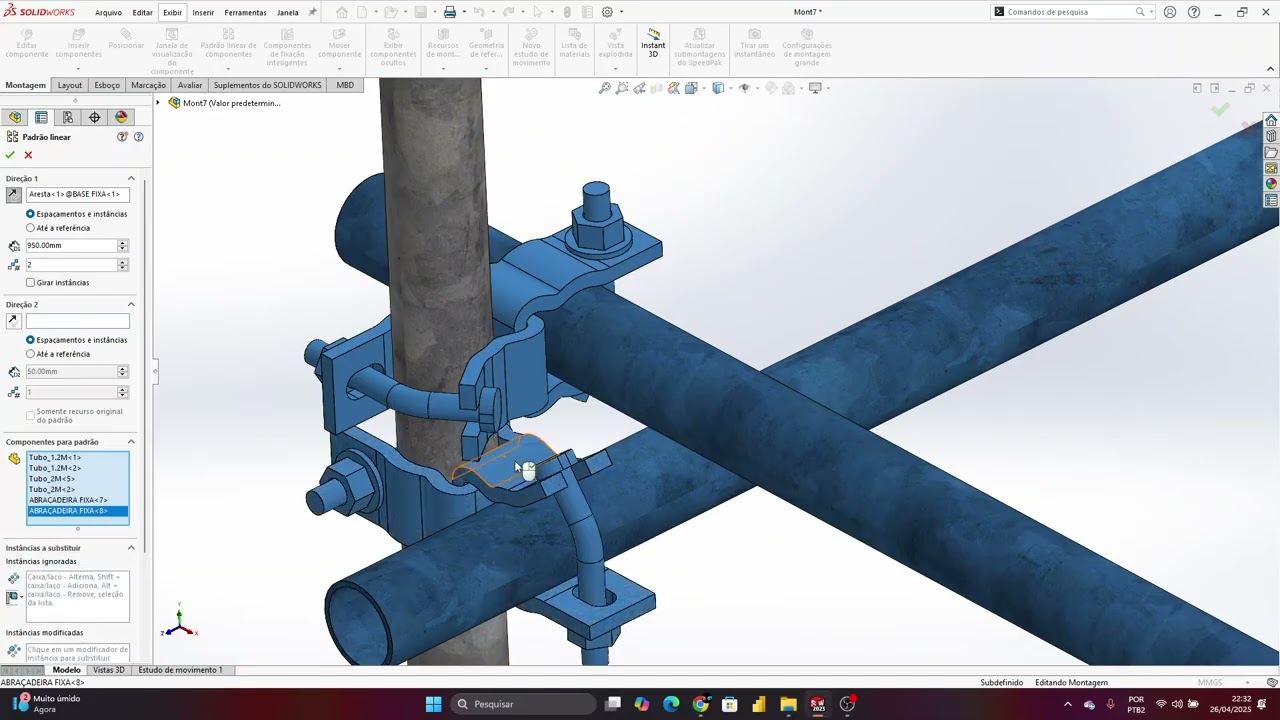Open the Print dropdown arrow
This screenshot has width=1280, height=720.
coord(464,12)
